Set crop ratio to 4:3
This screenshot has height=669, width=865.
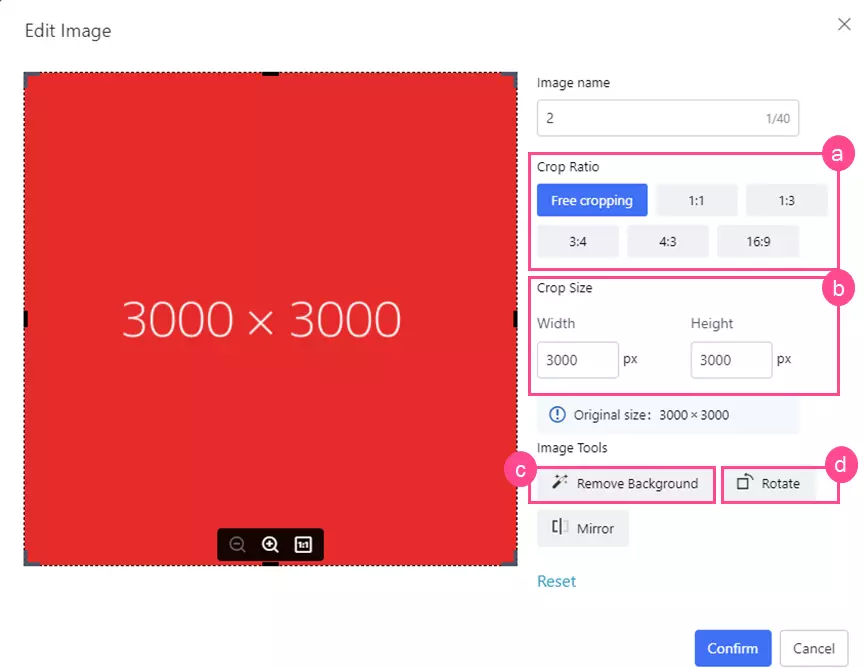[x=667, y=241]
